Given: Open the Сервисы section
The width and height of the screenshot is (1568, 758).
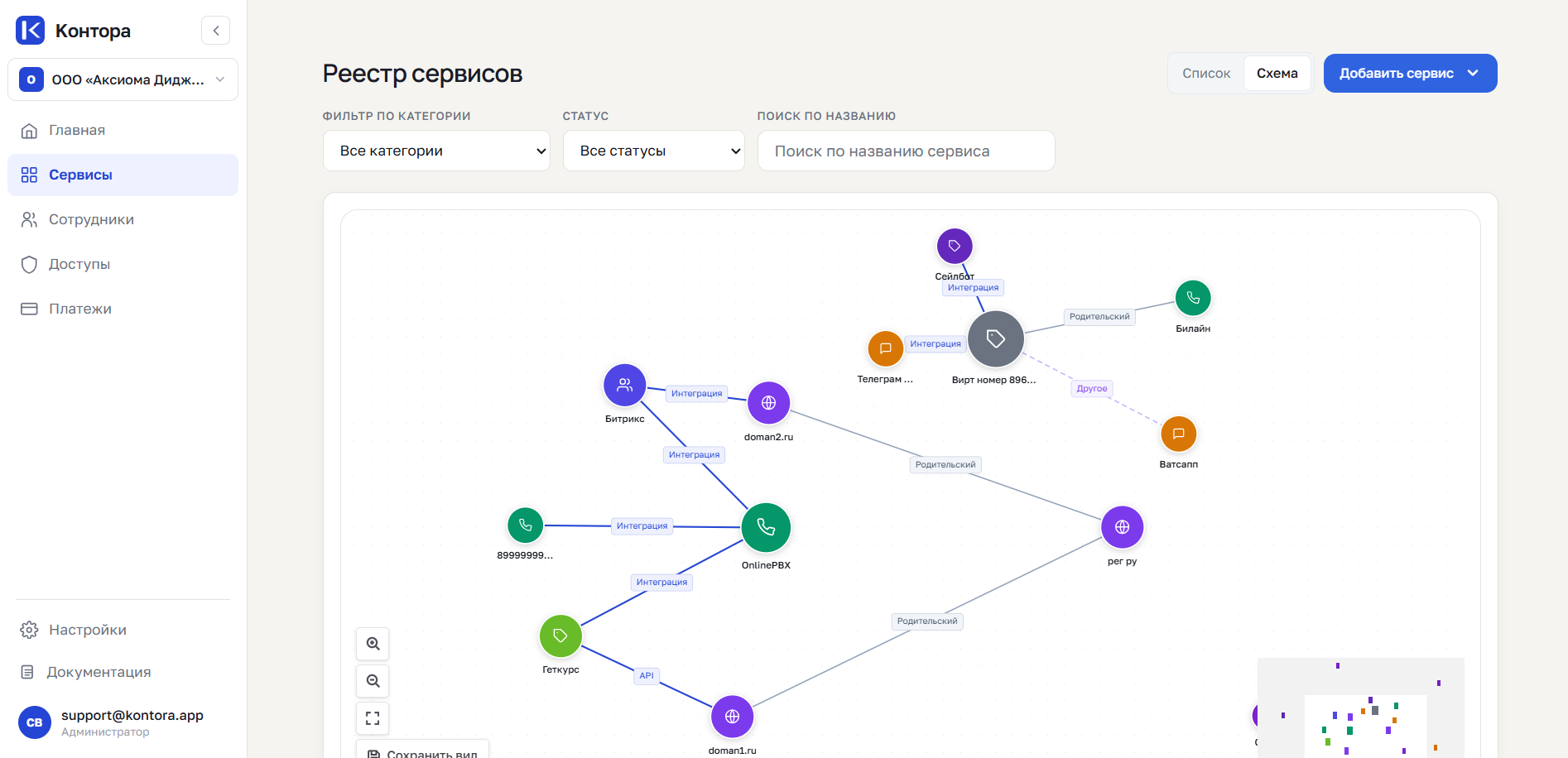Looking at the screenshot, I should 123,175.
